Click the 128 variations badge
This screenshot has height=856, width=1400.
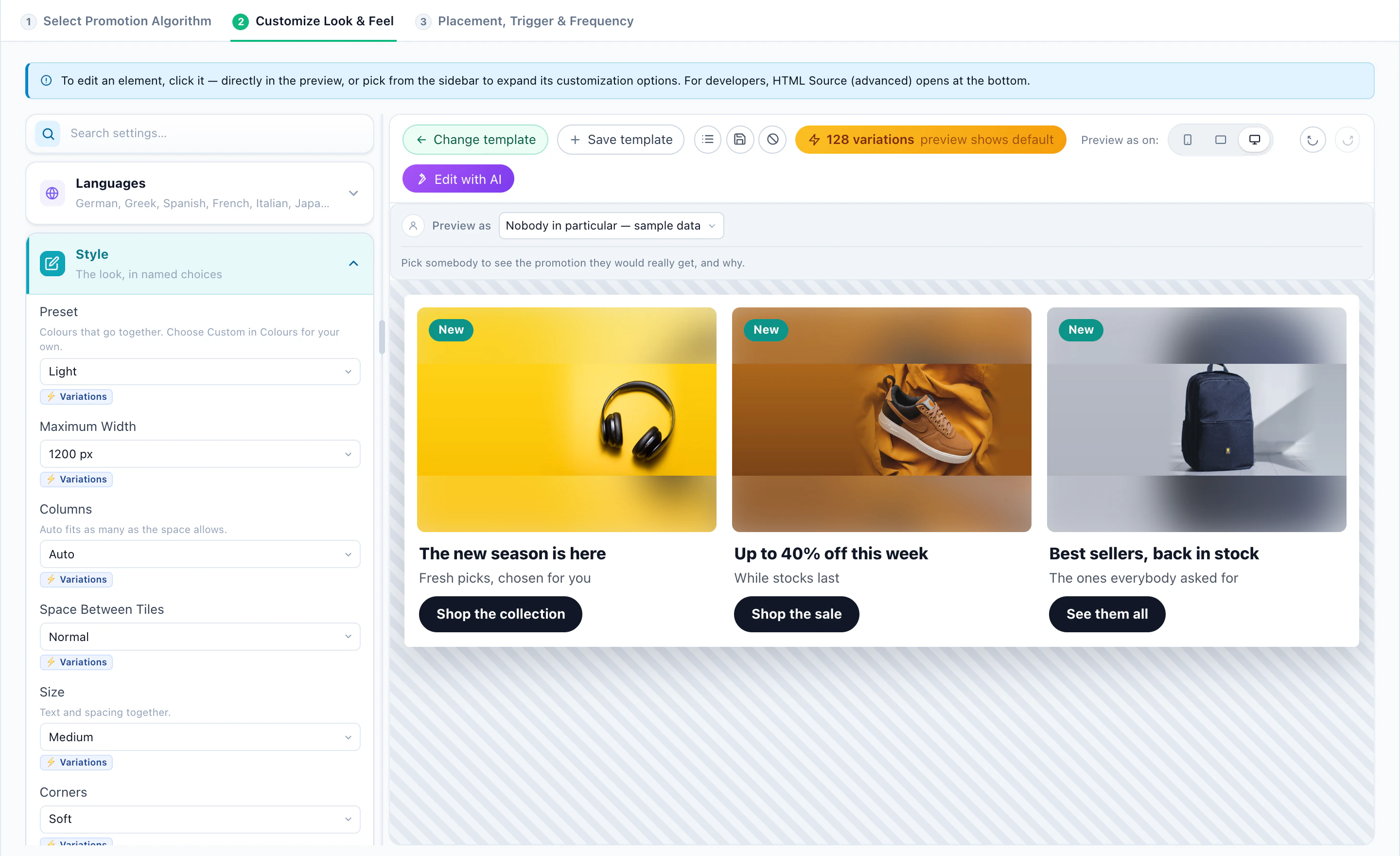pos(931,140)
